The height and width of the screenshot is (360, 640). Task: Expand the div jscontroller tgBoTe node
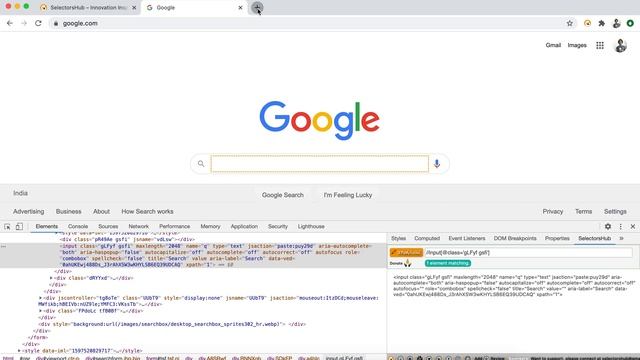point(40,298)
